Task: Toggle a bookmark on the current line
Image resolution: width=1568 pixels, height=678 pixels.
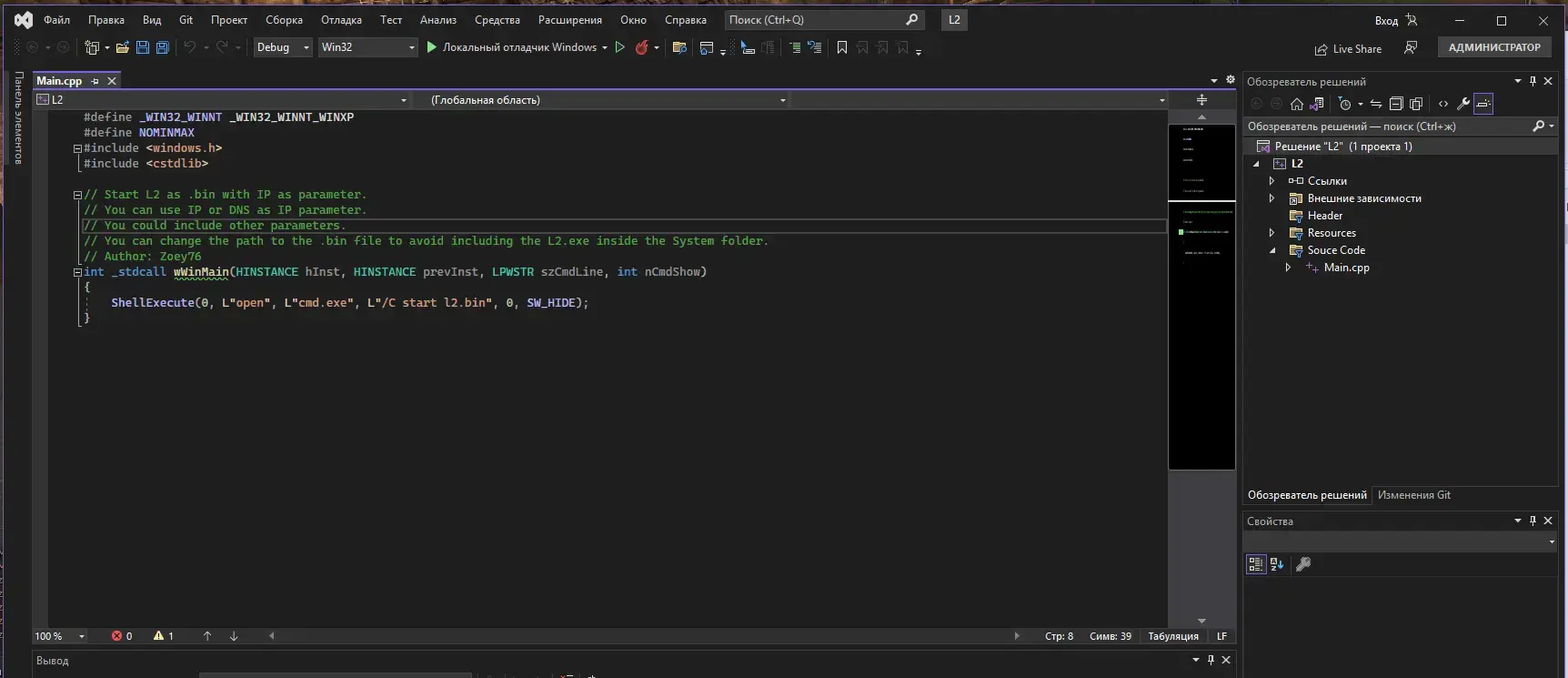Action: tap(842, 47)
